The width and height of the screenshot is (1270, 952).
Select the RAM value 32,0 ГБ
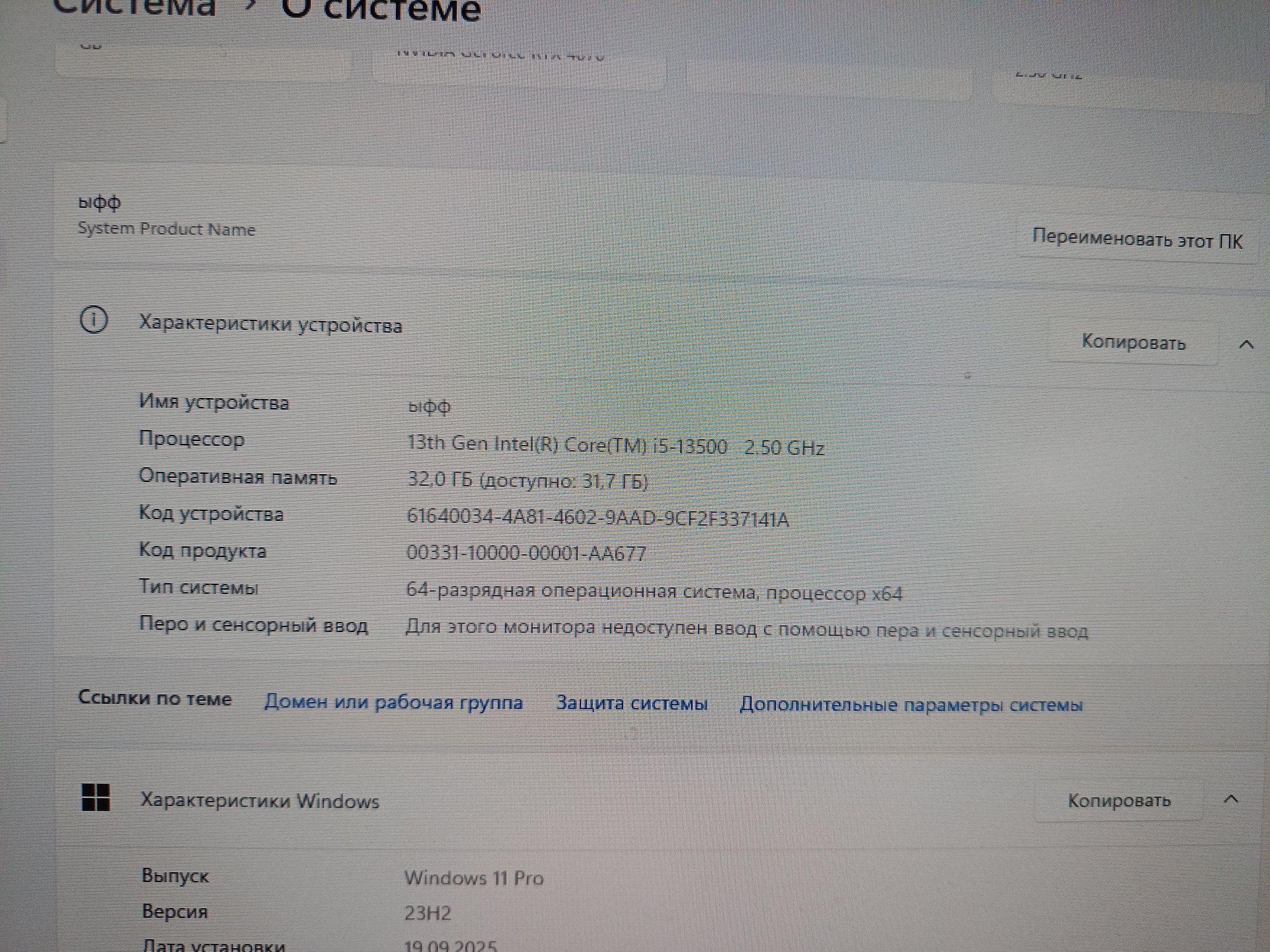point(527,480)
